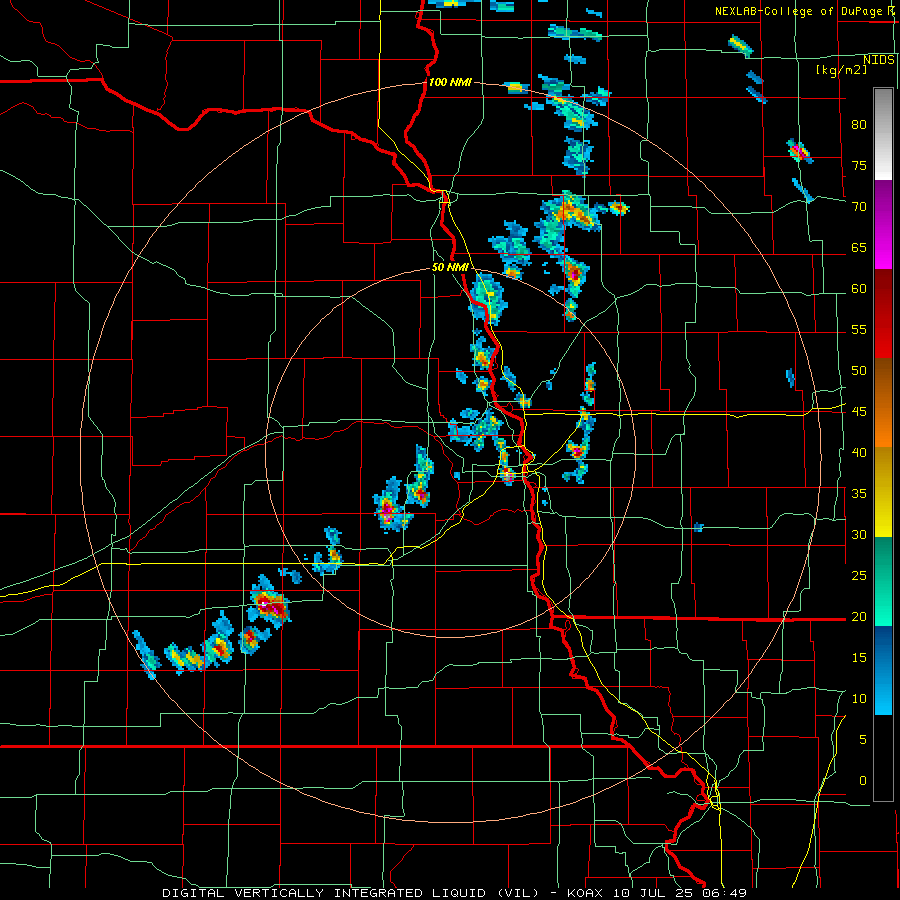Screen dimensions: 900x900
Task: Select the 50 value on the VIL scale
Action: click(x=859, y=371)
